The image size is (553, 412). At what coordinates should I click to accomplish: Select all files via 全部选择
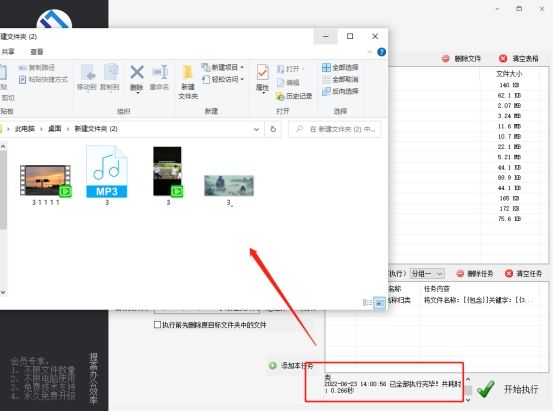click(340, 67)
